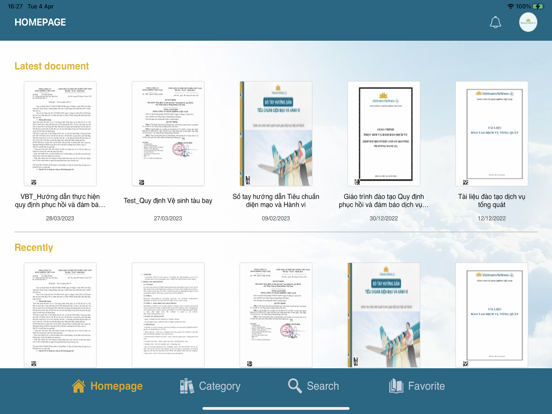The height and width of the screenshot is (414, 552).
Task: Open first Recently document thumbnail
Action: point(60,315)
